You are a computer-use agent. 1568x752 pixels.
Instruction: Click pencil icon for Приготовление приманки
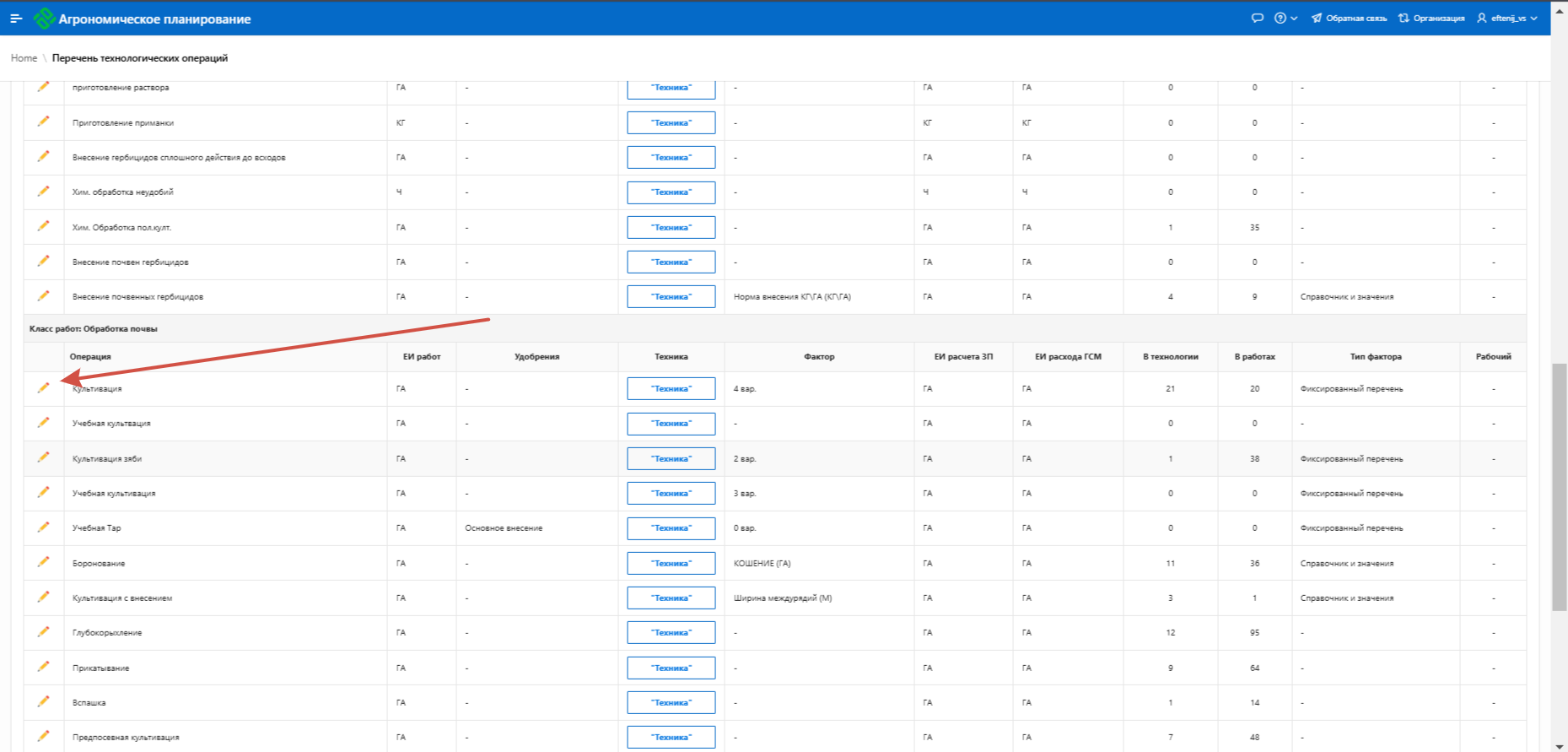click(43, 122)
